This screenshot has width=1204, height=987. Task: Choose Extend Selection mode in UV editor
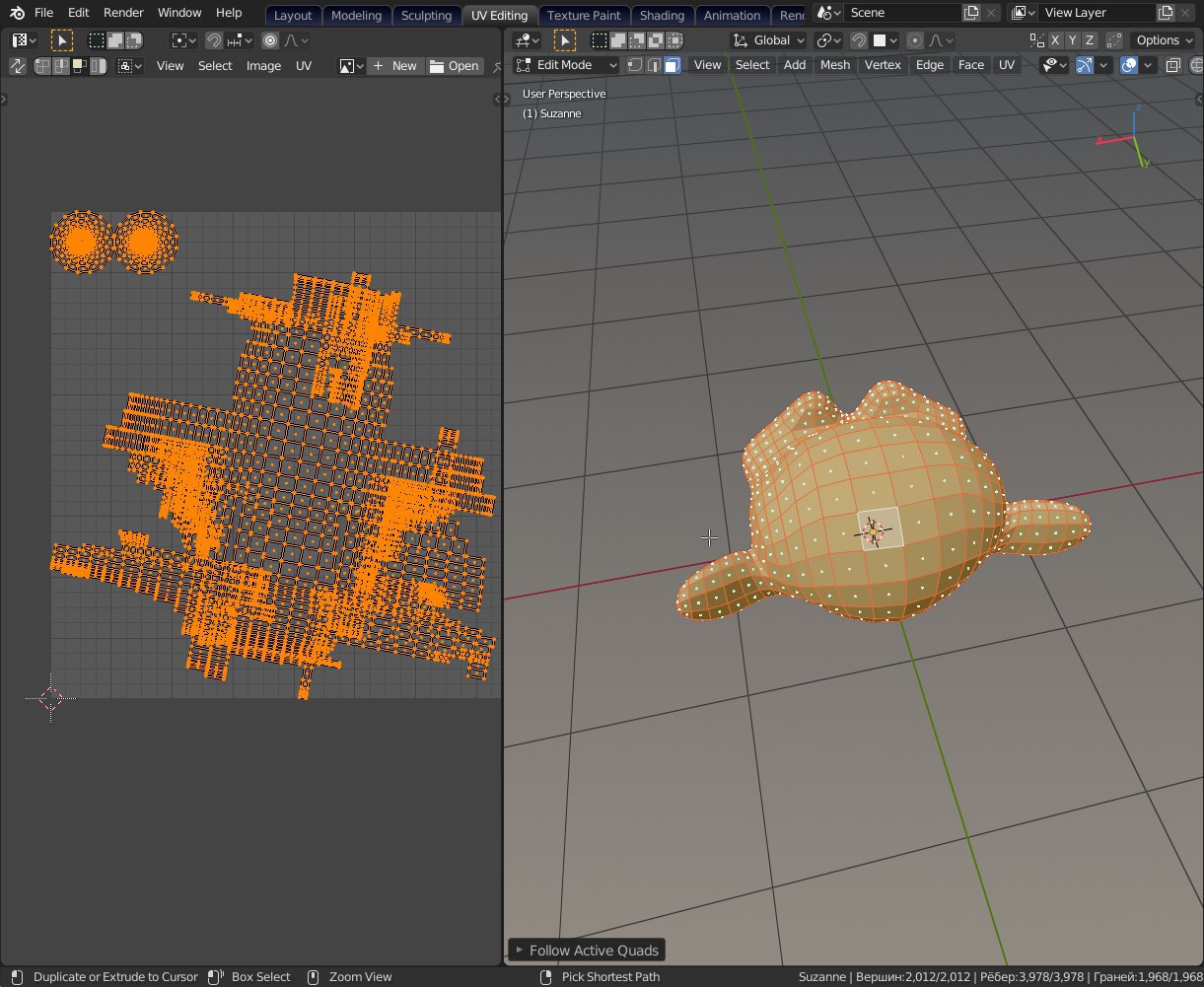coord(115,40)
